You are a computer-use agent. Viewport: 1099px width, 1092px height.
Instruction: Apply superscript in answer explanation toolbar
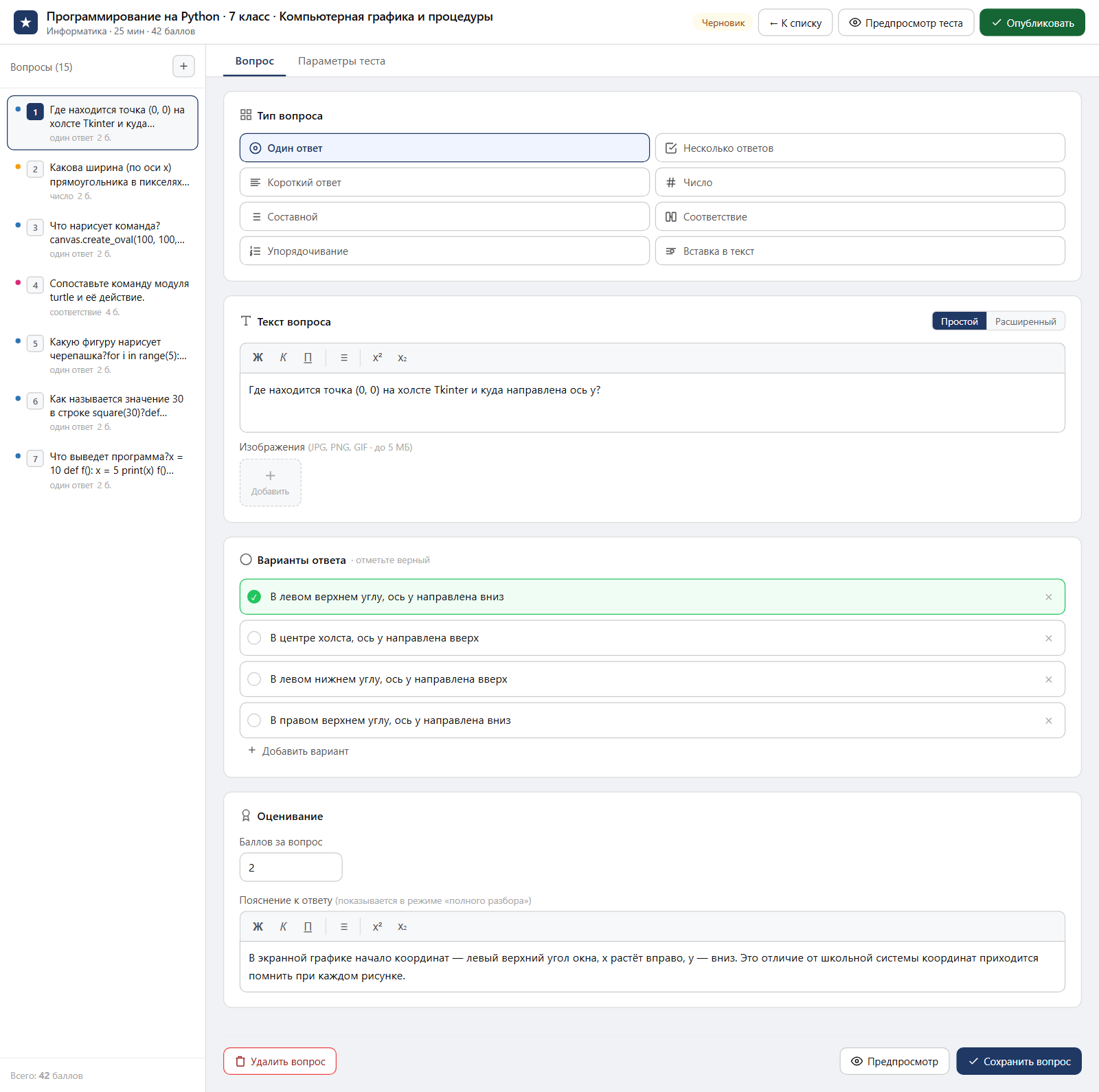click(x=377, y=926)
